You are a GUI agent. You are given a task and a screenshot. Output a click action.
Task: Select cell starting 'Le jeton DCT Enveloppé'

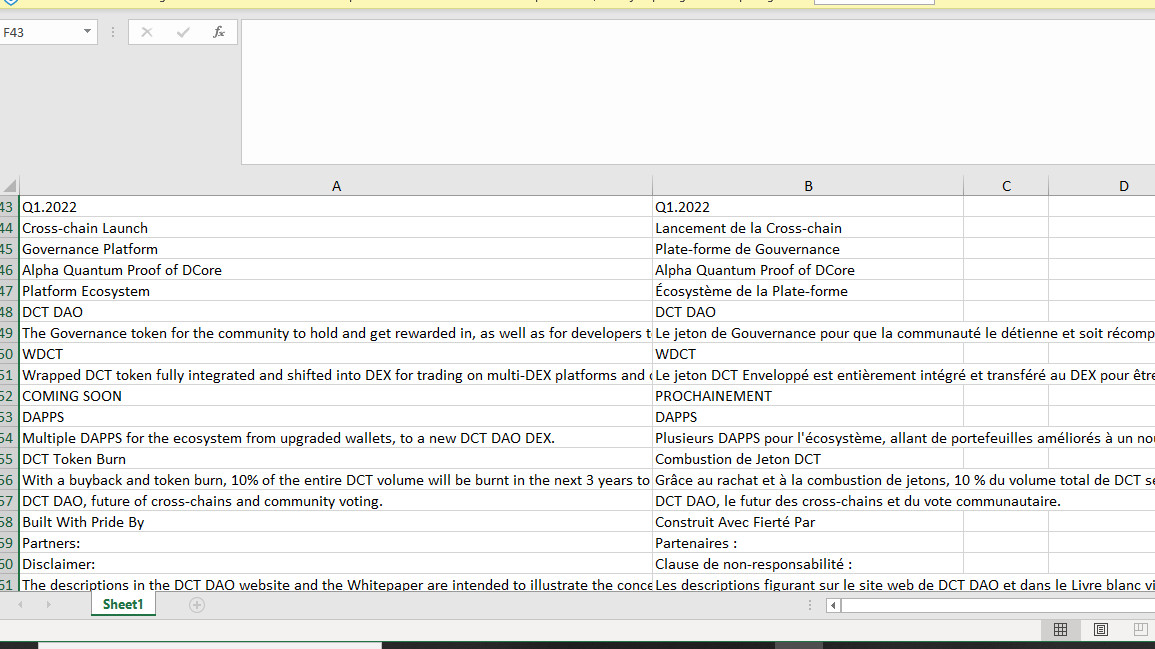(808, 375)
